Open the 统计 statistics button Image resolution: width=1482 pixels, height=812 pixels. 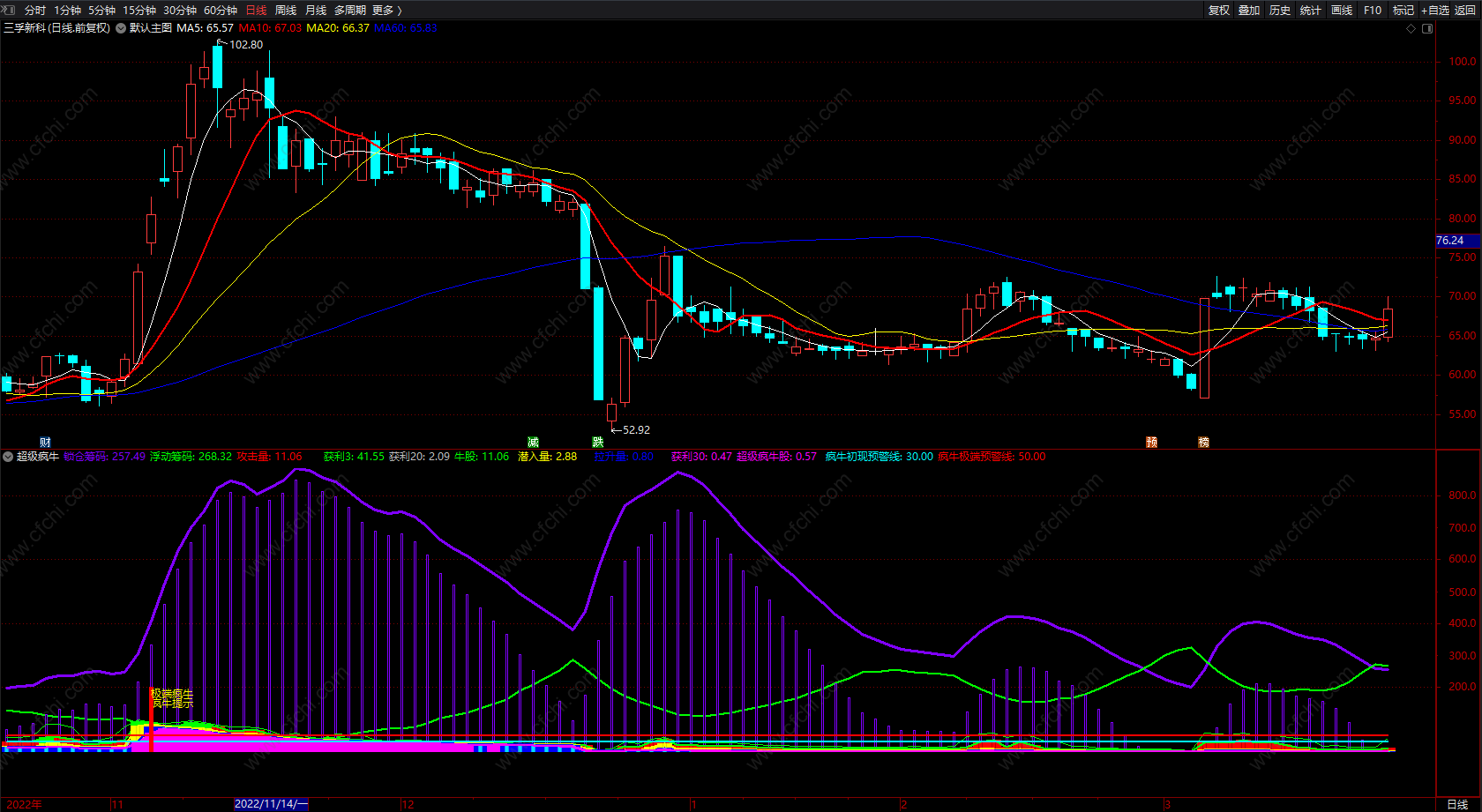click(1311, 11)
